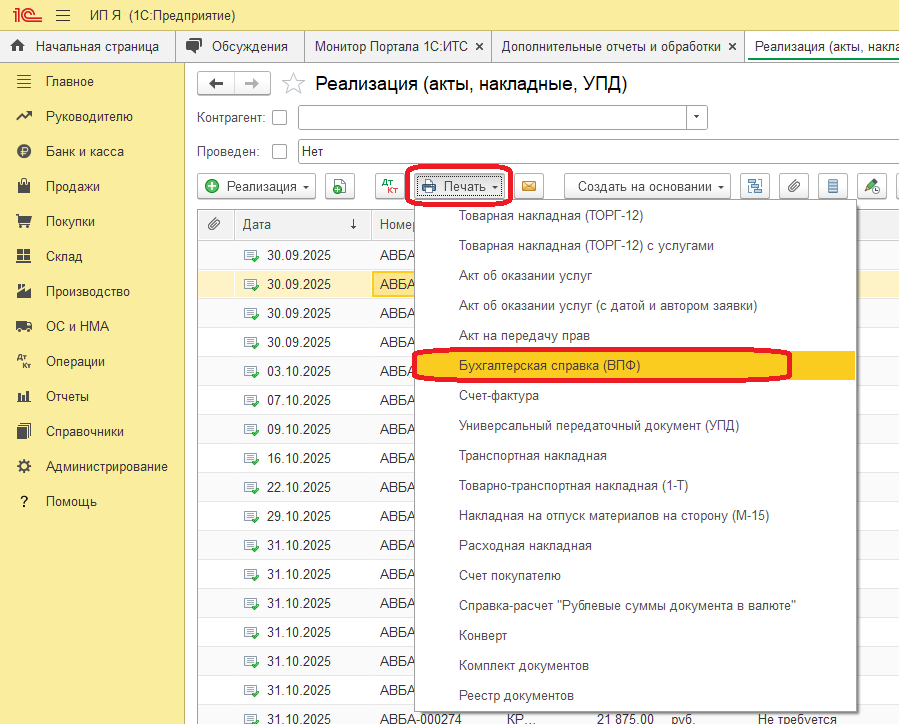Expand the Контрагент field dropdown arrow
The width and height of the screenshot is (899, 724).
696,118
